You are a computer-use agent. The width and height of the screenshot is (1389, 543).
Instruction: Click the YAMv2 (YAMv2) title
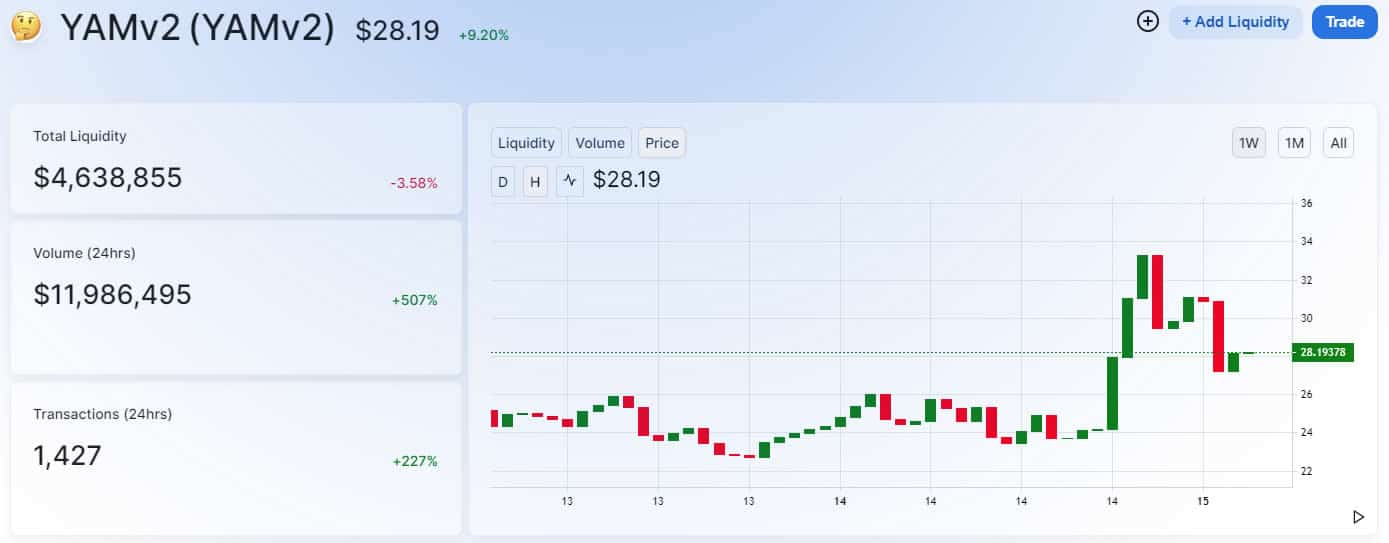[197, 28]
